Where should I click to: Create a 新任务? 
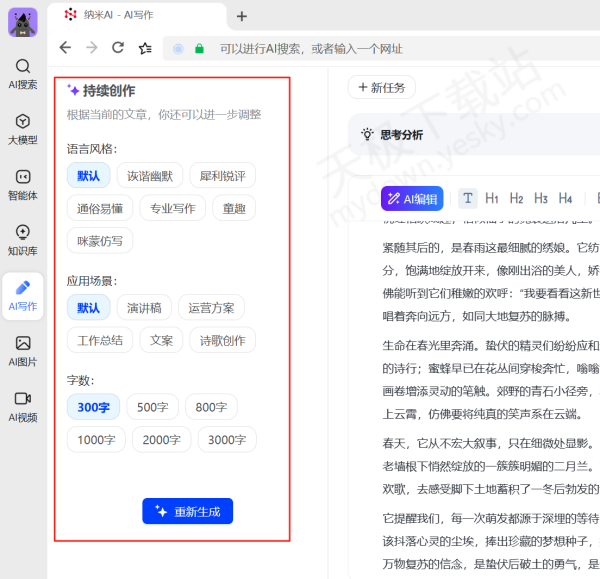(x=382, y=87)
